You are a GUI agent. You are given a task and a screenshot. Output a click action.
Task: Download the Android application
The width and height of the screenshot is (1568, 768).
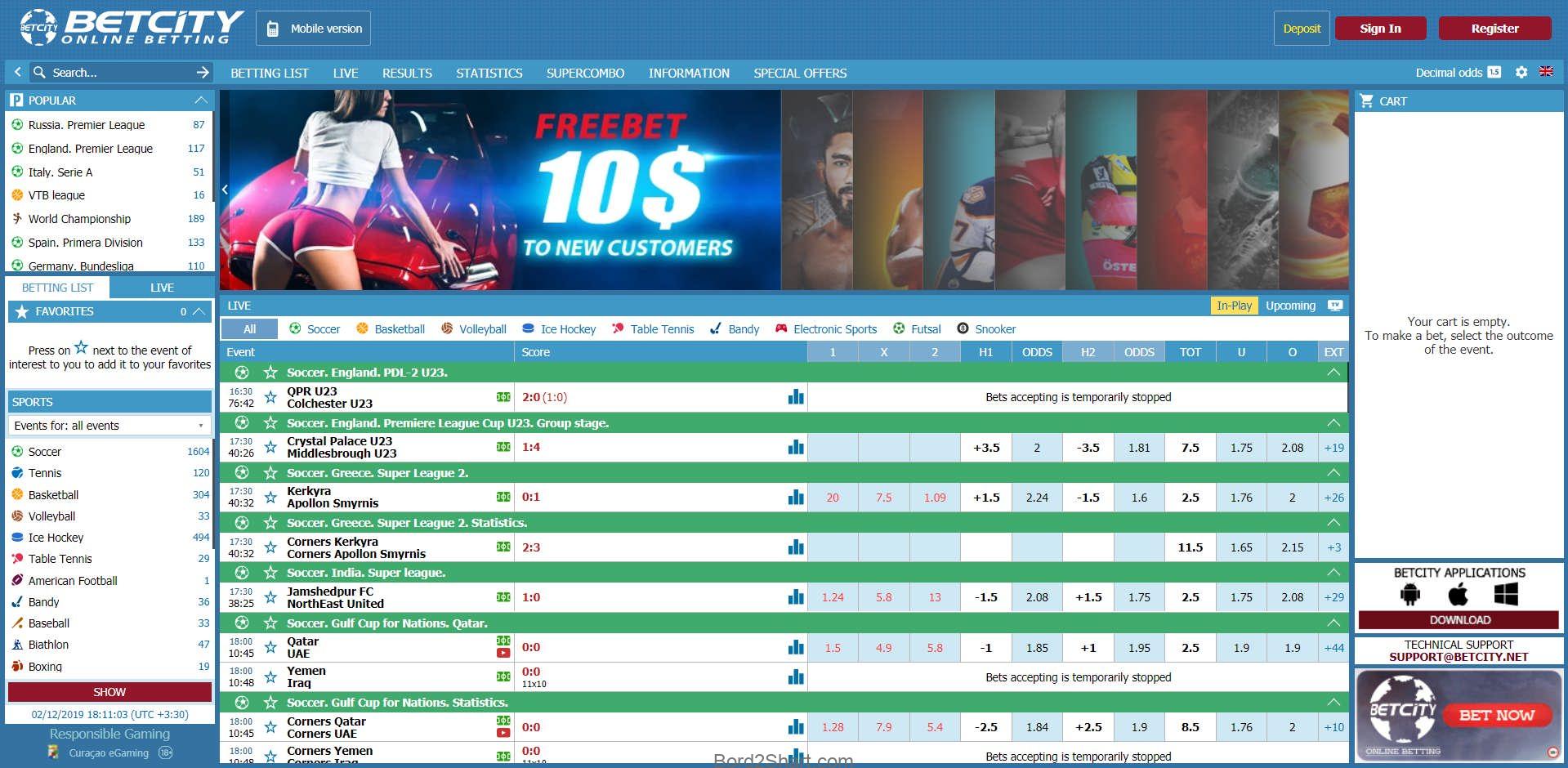(1410, 594)
